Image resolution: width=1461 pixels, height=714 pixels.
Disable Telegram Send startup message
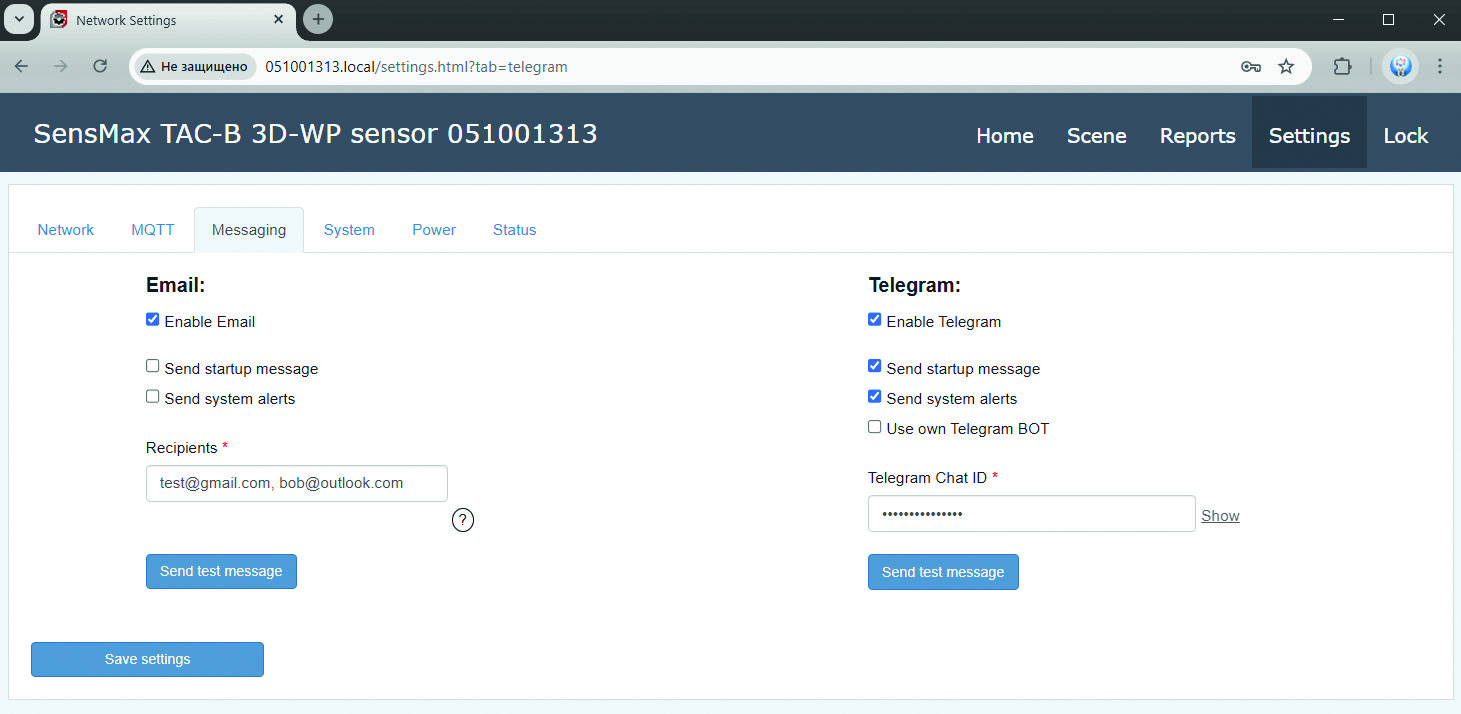point(875,366)
